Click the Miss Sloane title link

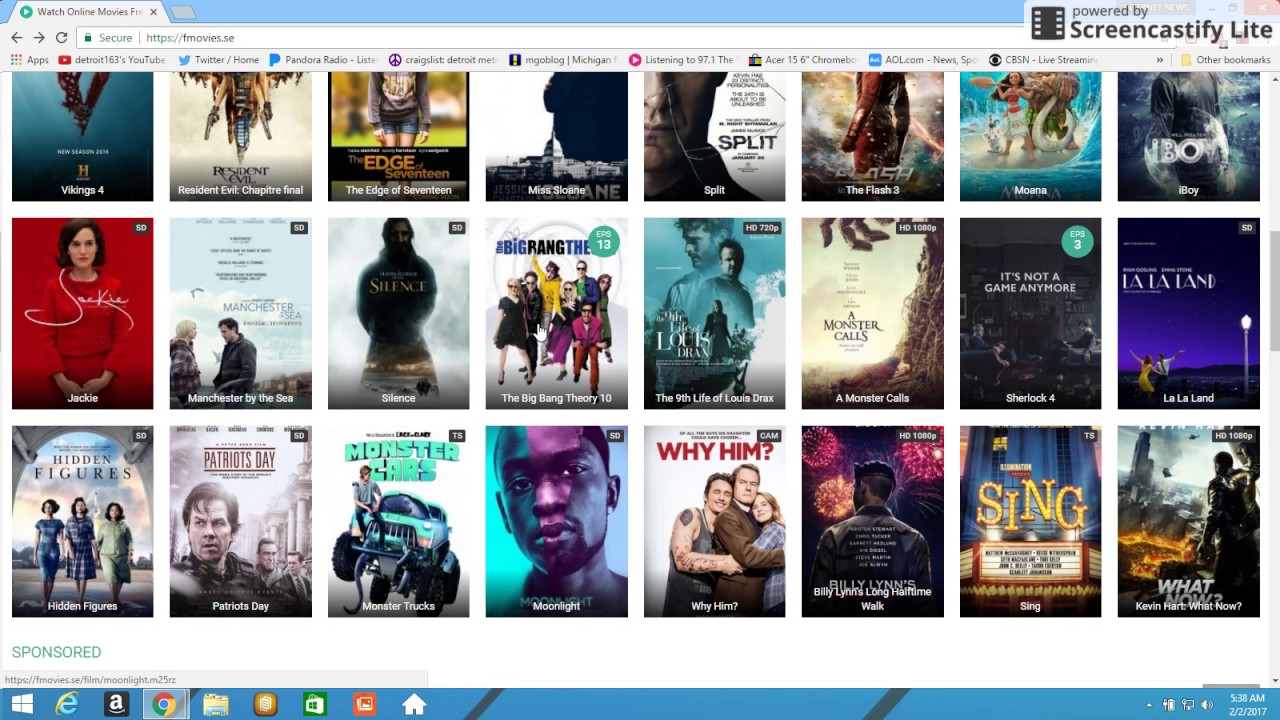pyautogui.click(x=557, y=190)
